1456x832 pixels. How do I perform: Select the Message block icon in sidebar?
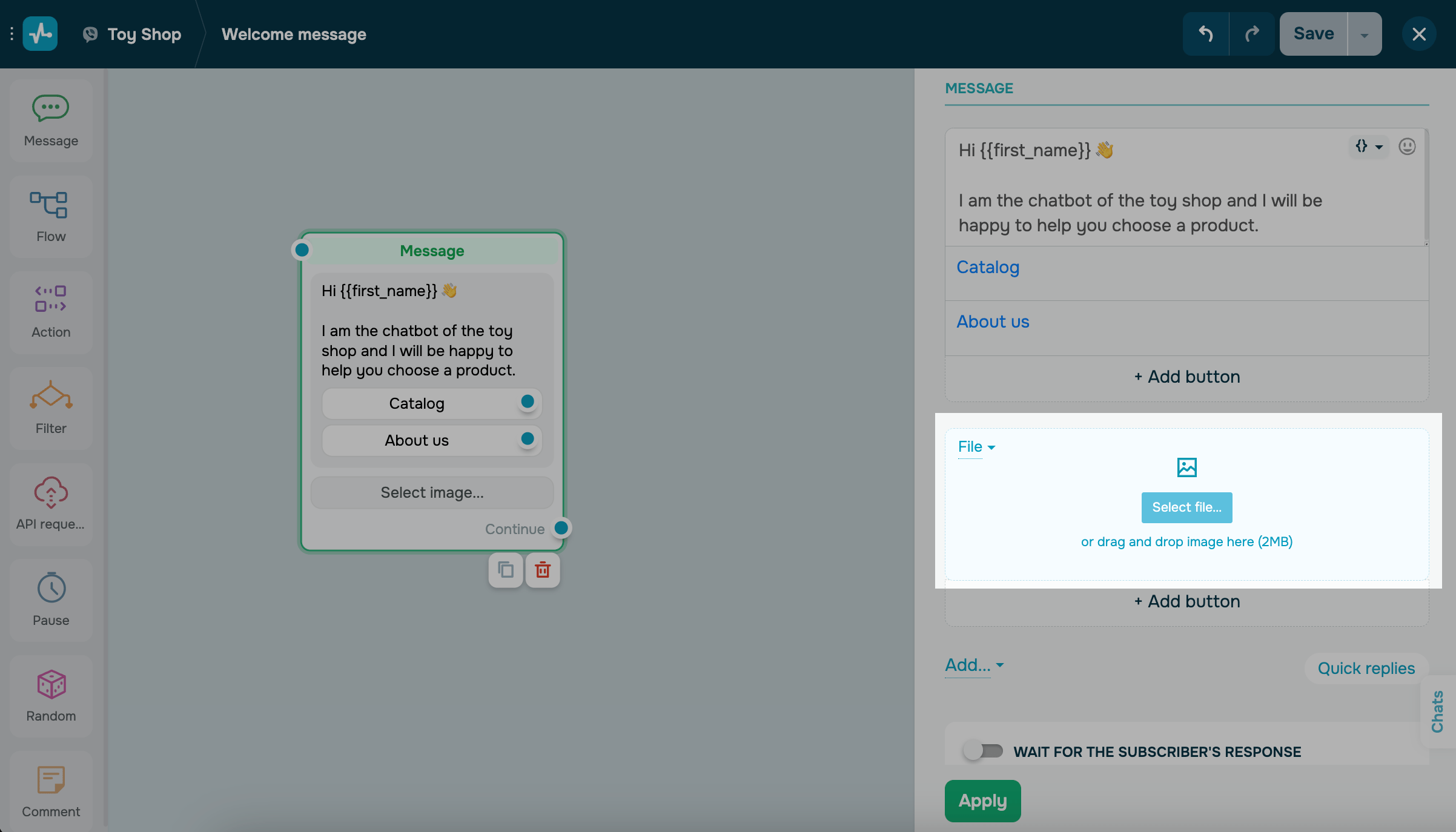[x=51, y=108]
